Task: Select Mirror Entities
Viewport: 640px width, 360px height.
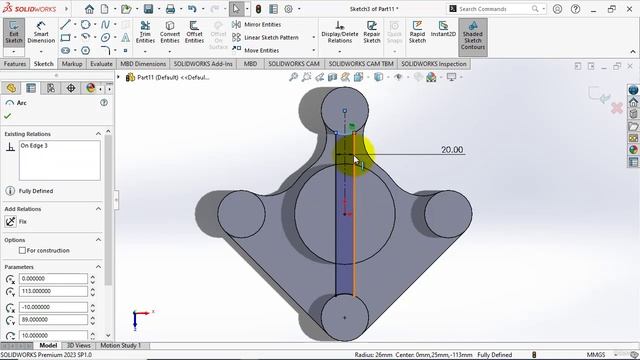Action: [x=257, y=24]
